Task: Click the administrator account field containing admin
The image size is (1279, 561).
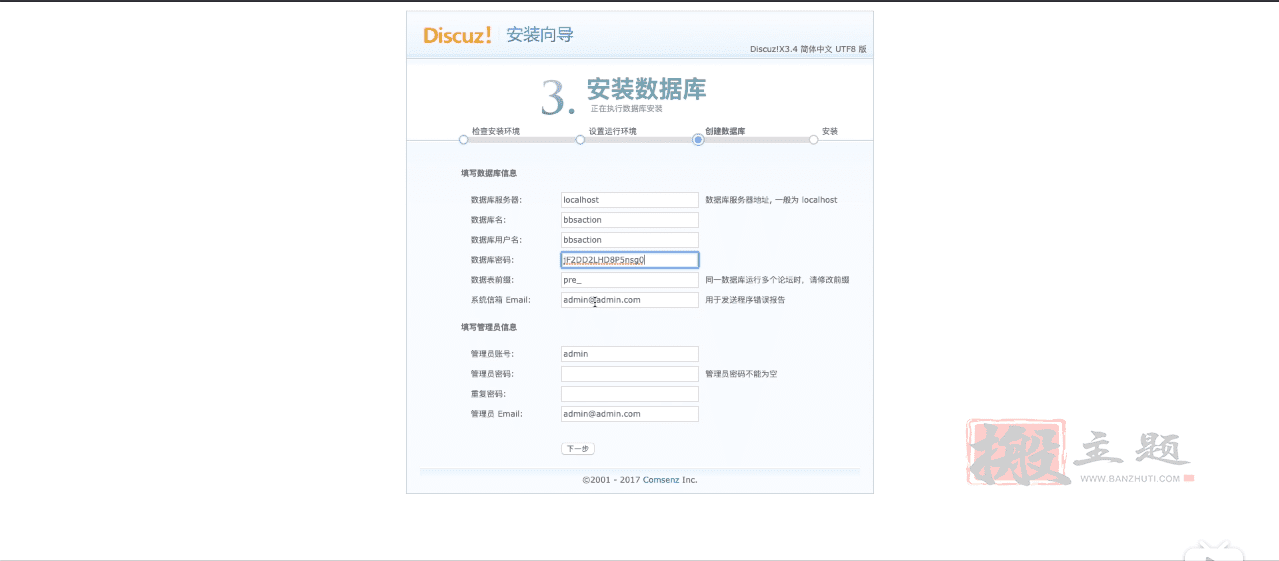Action: point(629,354)
